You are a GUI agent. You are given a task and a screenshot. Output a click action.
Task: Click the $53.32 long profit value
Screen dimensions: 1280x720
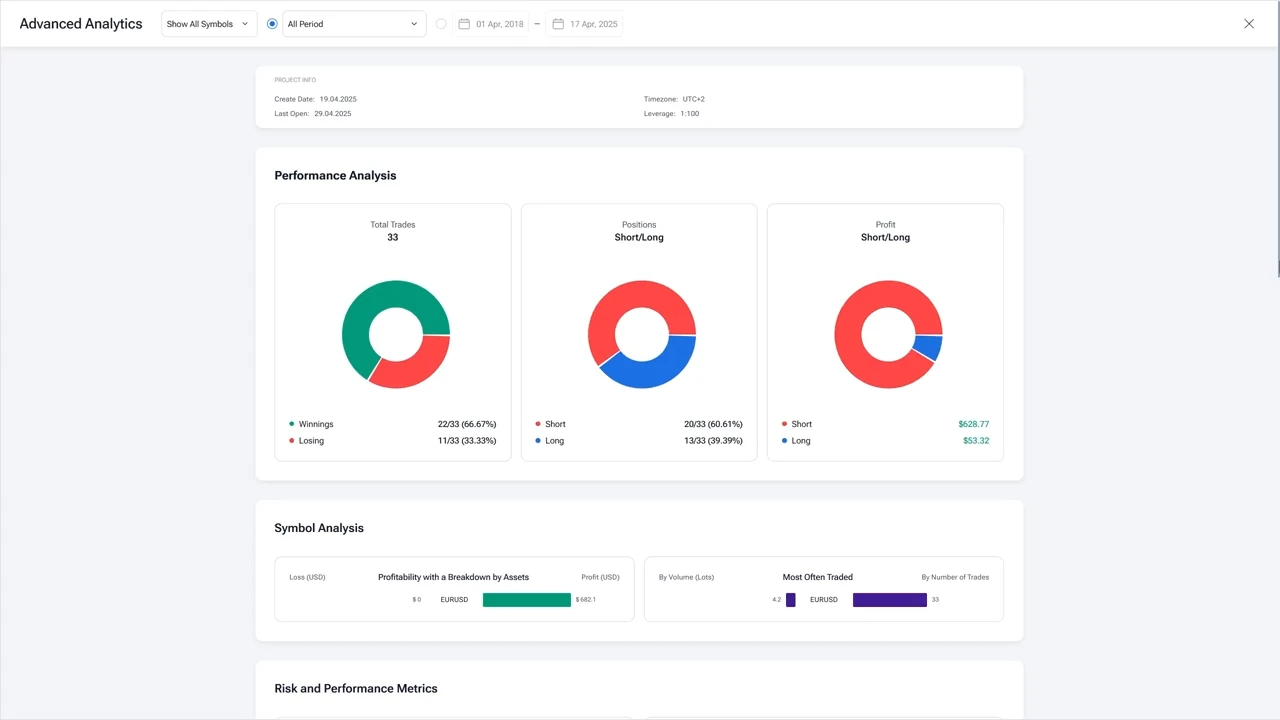coord(976,441)
